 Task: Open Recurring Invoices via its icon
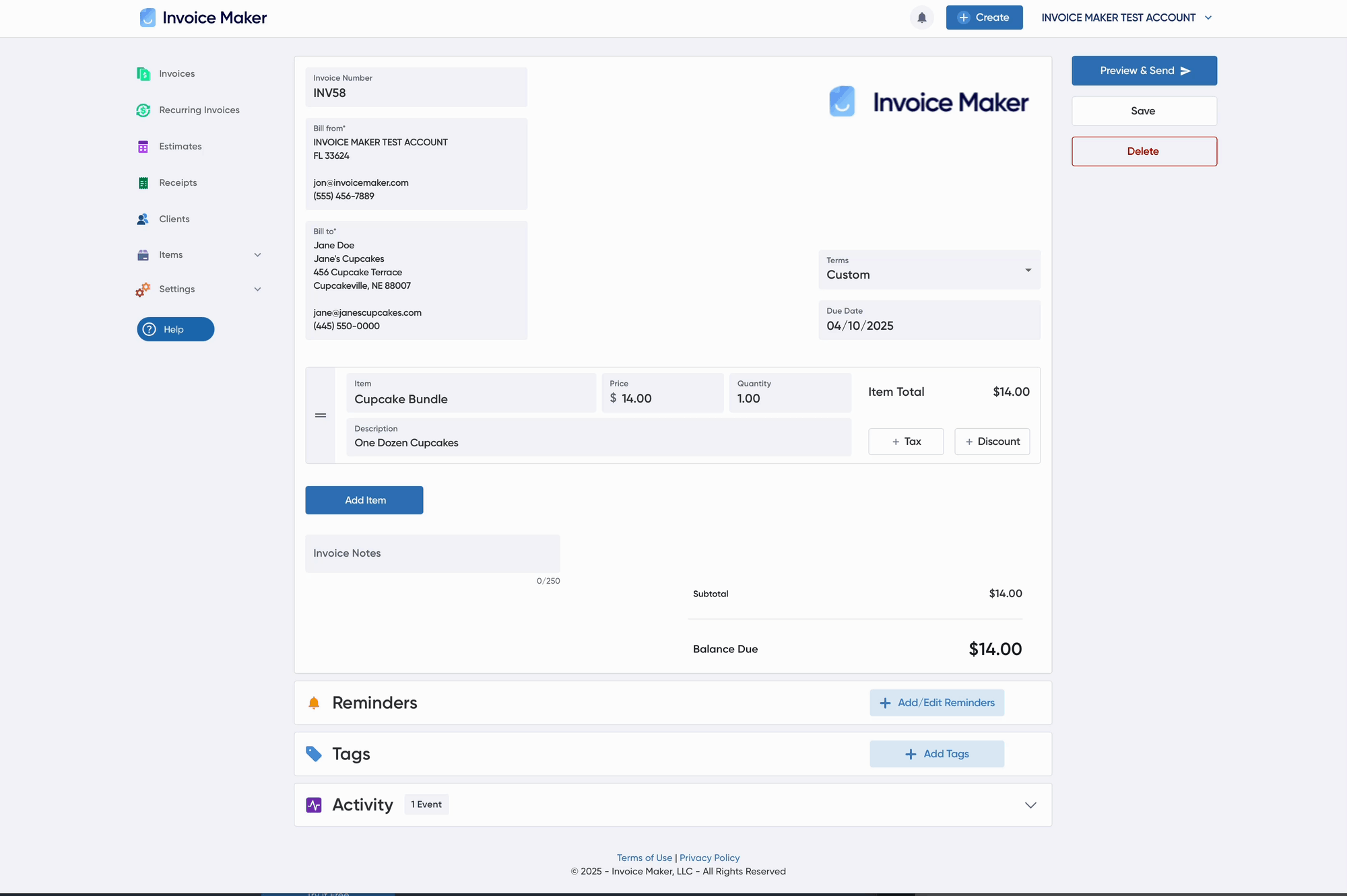tap(143, 110)
